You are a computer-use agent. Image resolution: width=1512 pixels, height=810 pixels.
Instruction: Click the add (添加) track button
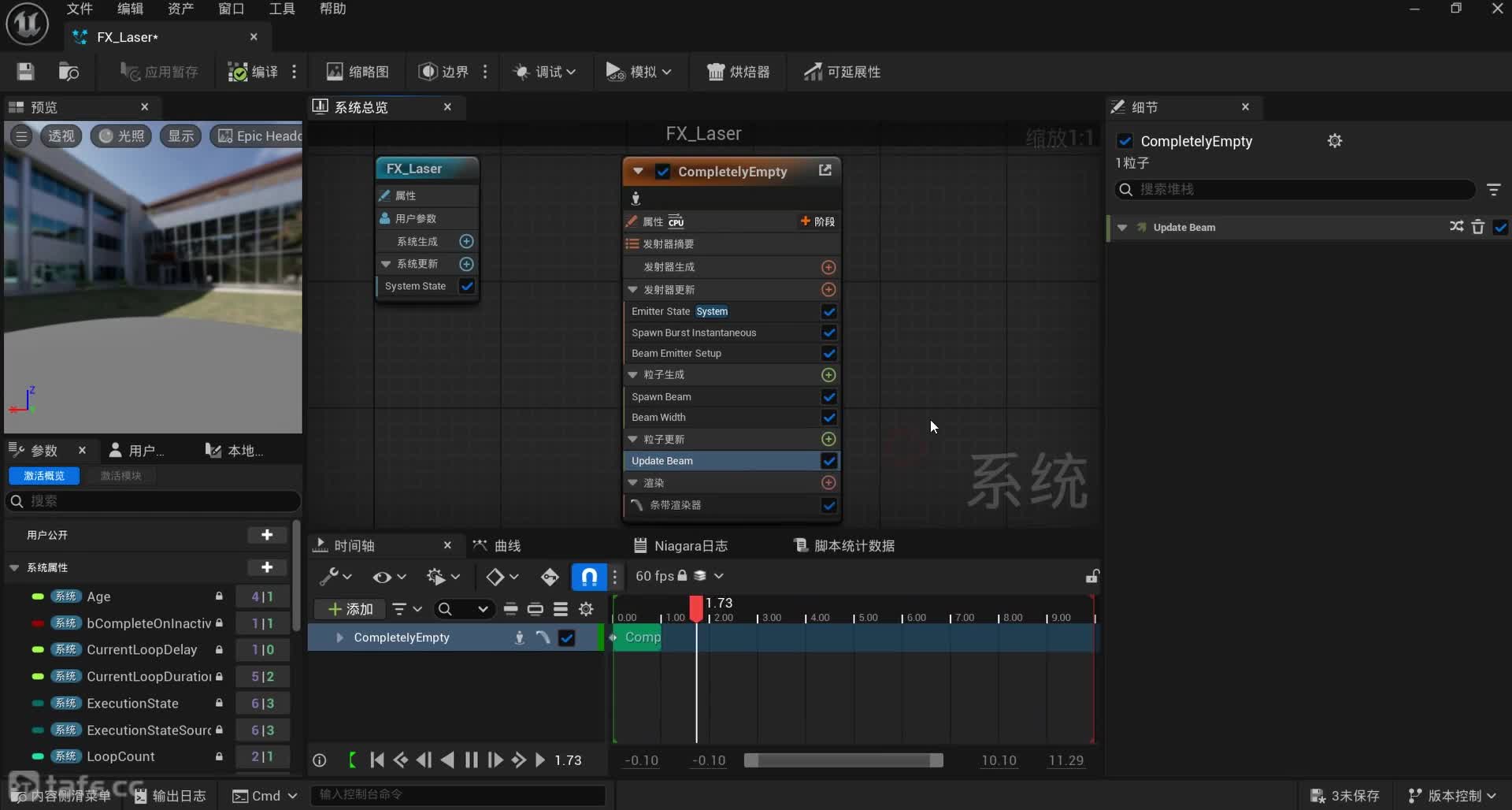[x=350, y=609]
